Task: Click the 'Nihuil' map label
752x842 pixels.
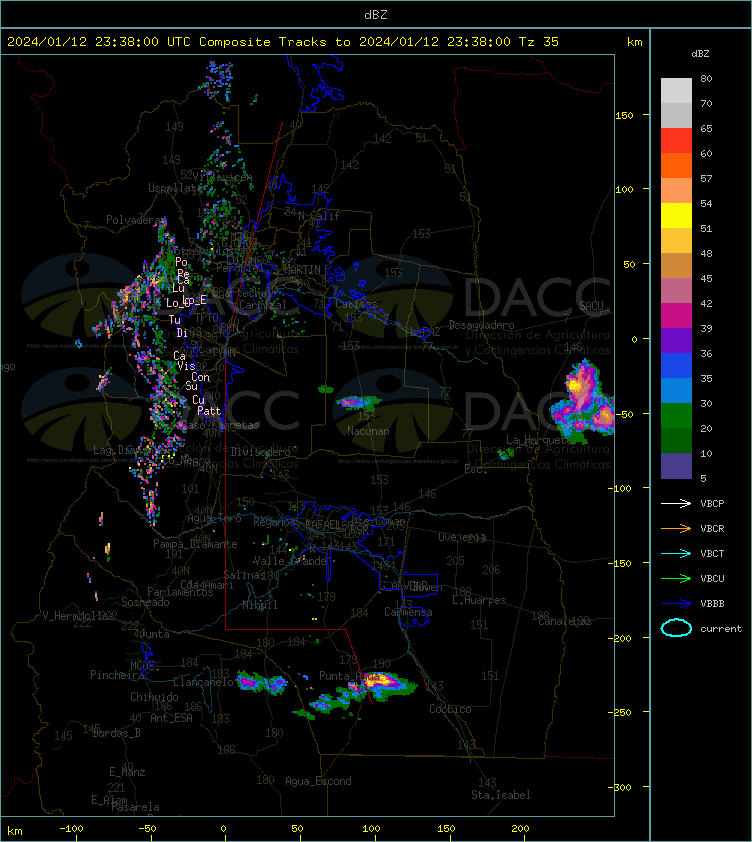Action: (x=260, y=605)
